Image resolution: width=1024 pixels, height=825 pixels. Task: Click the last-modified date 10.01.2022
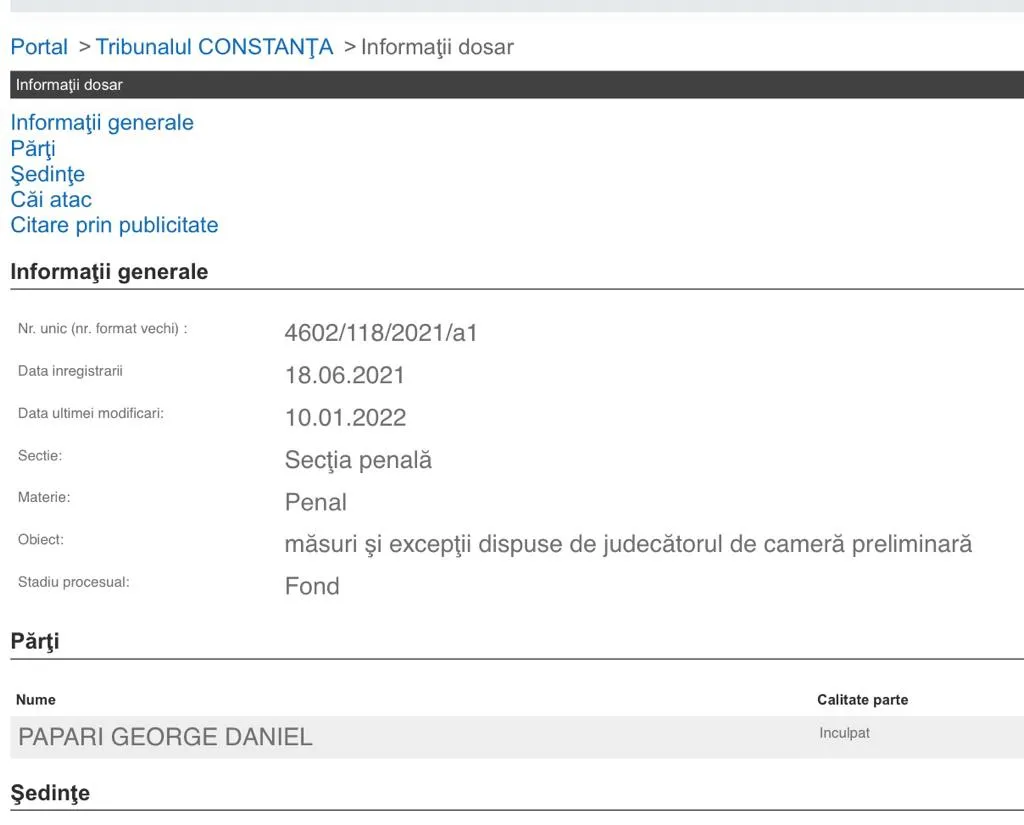[345, 417]
